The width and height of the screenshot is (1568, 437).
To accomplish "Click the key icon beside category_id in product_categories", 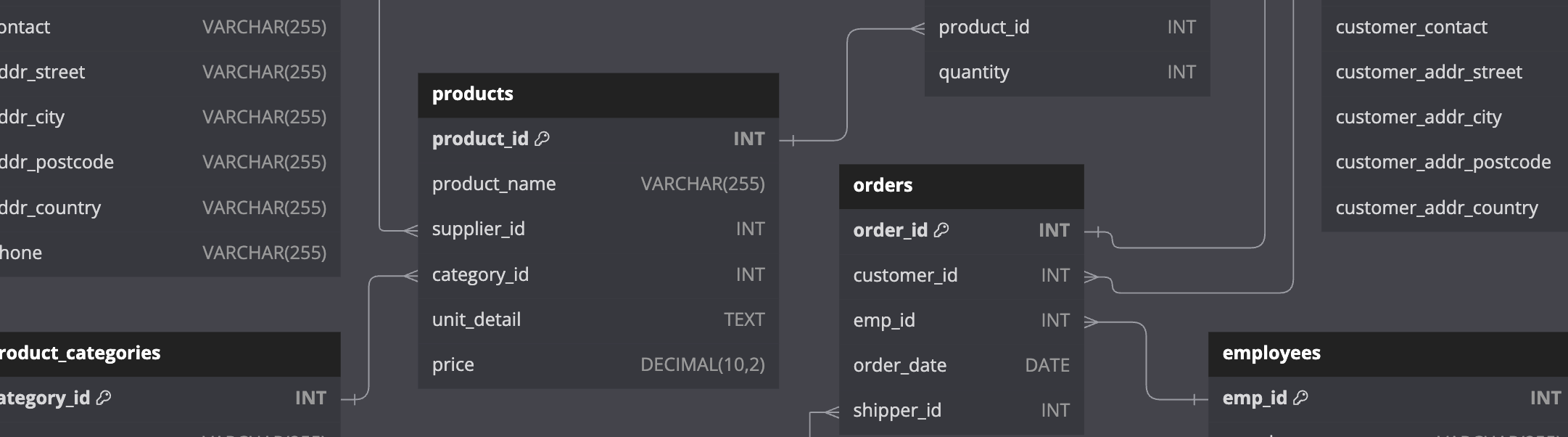I will [x=104, y=398].
